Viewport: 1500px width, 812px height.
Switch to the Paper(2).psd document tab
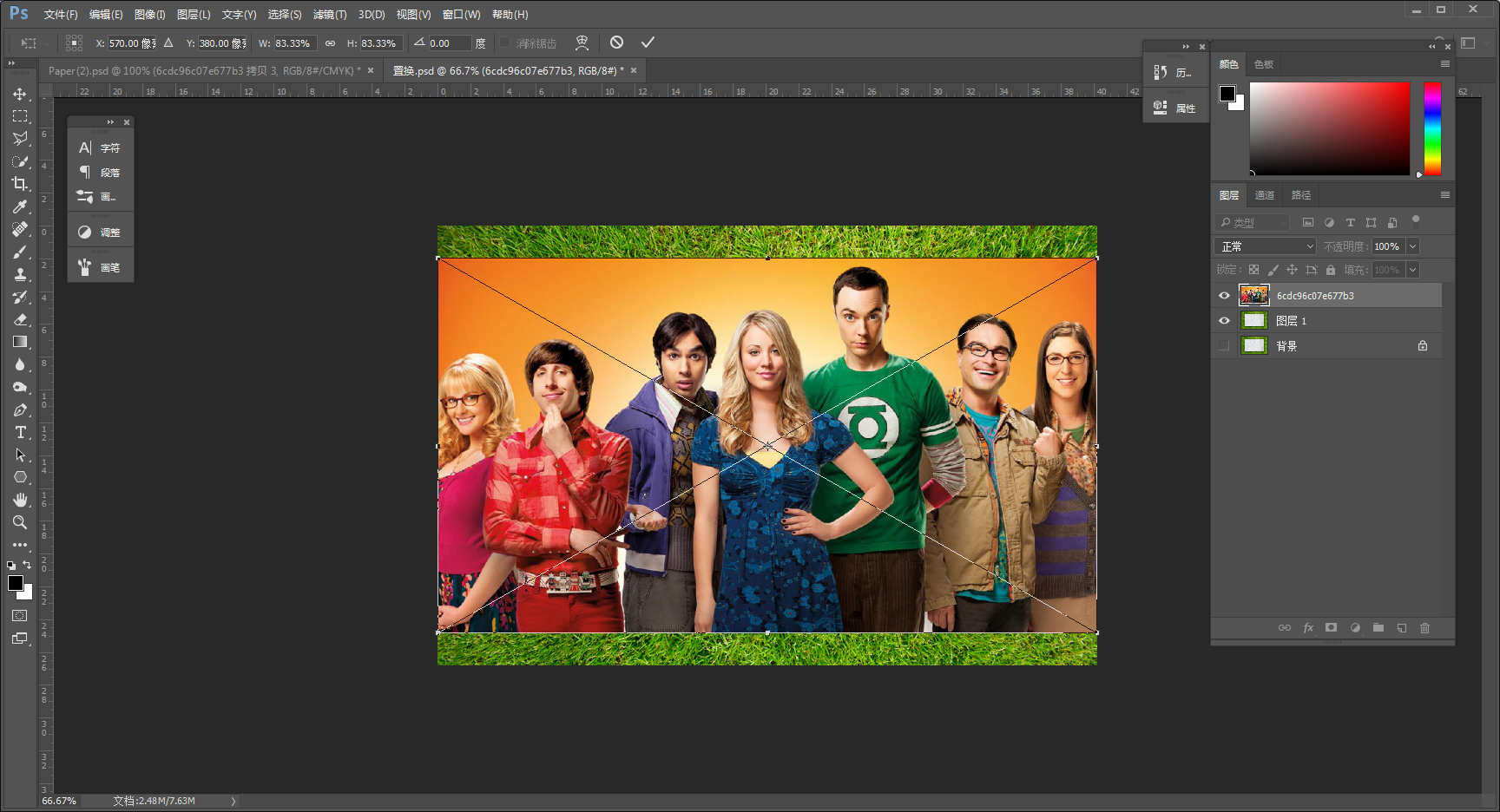pos(205,71)
